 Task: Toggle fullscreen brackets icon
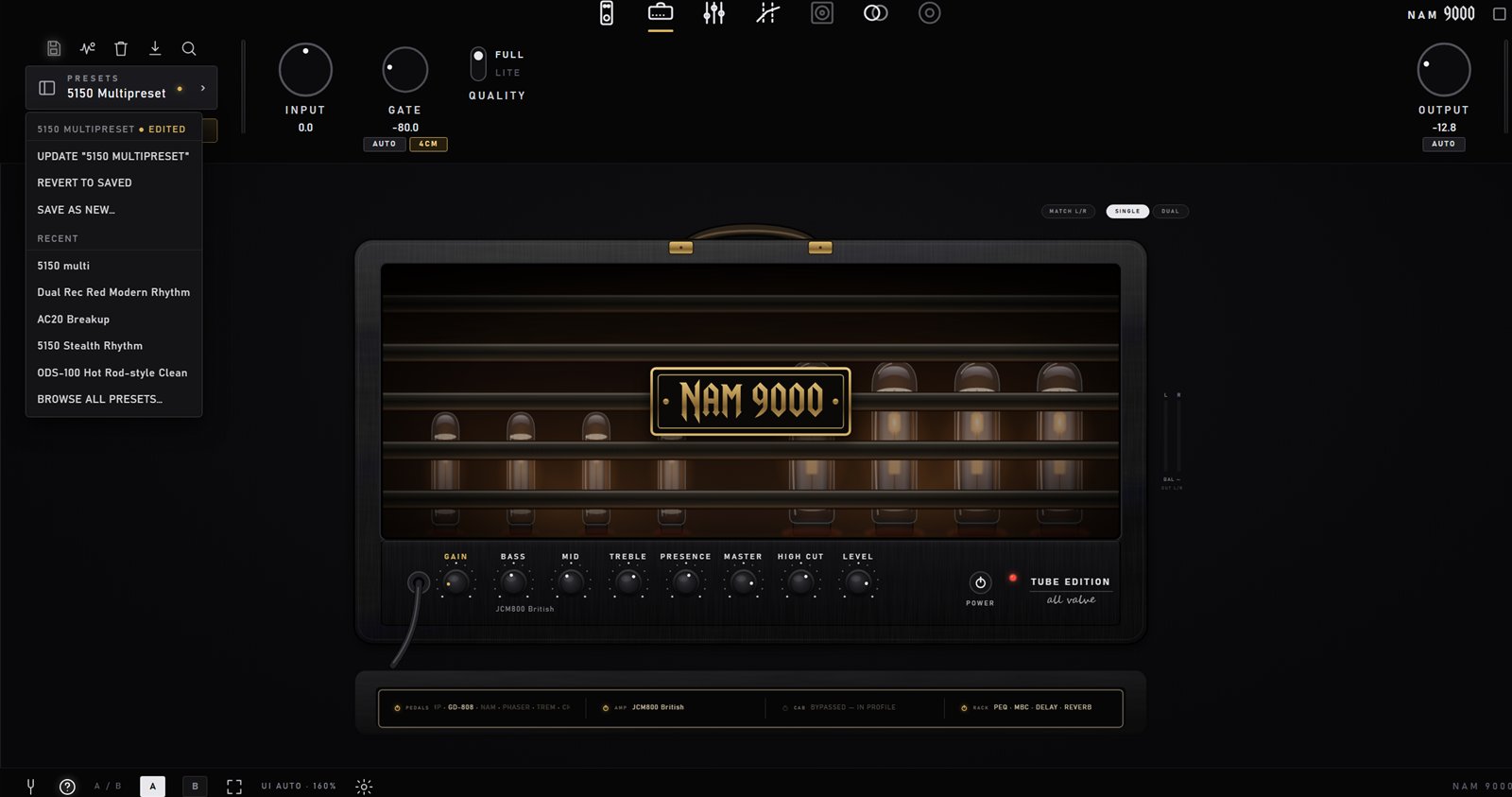coord(234,787)
